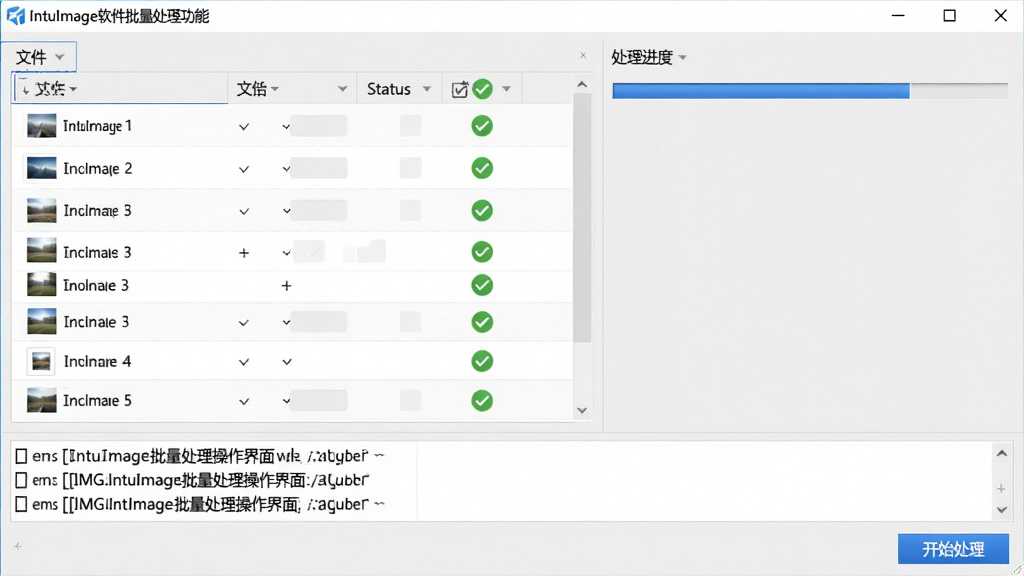Select the 'Inclnare 4' file name

[x=97, y=361]
